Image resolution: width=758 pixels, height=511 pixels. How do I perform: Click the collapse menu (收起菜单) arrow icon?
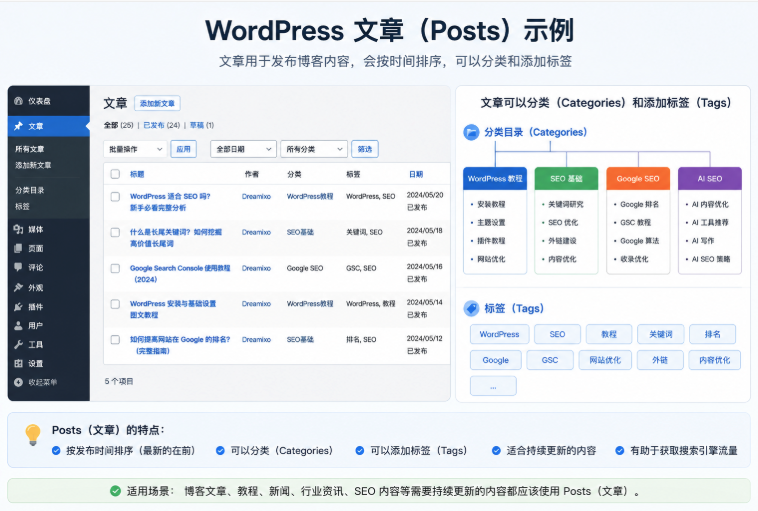[18, 382]
